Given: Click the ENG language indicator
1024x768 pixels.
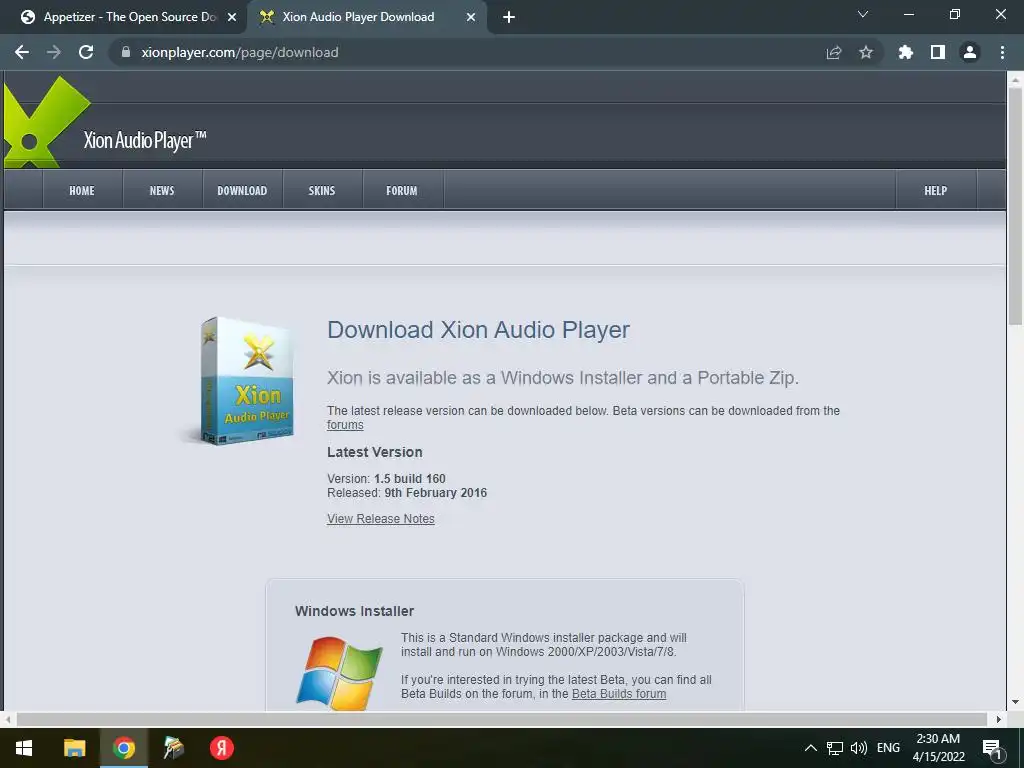Looking at the screenshot, I should pyautogui.click(x=888, y=748).
